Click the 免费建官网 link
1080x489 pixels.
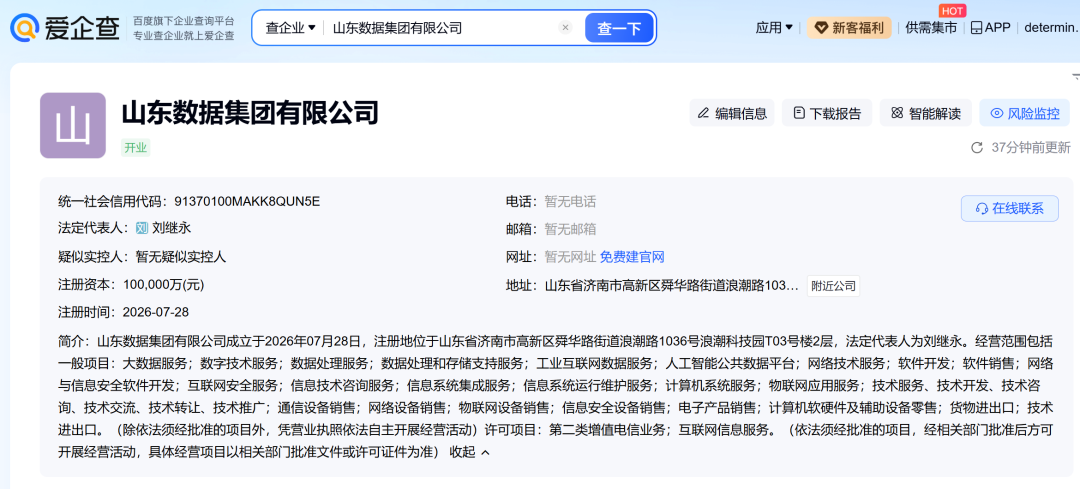(632, 257)
